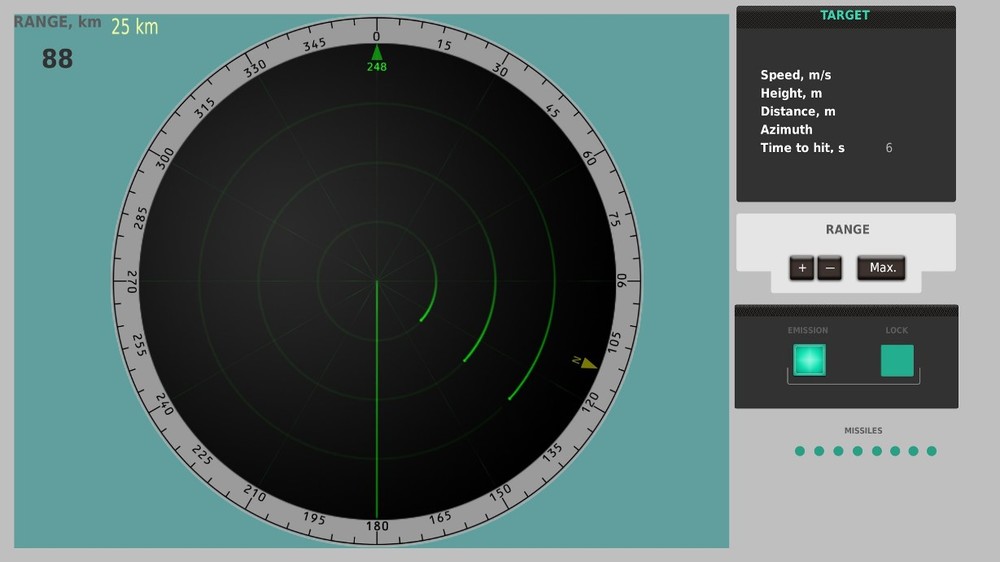Click the innermost green arc blip
The image size is (1000, 562).
click(430, 291)
